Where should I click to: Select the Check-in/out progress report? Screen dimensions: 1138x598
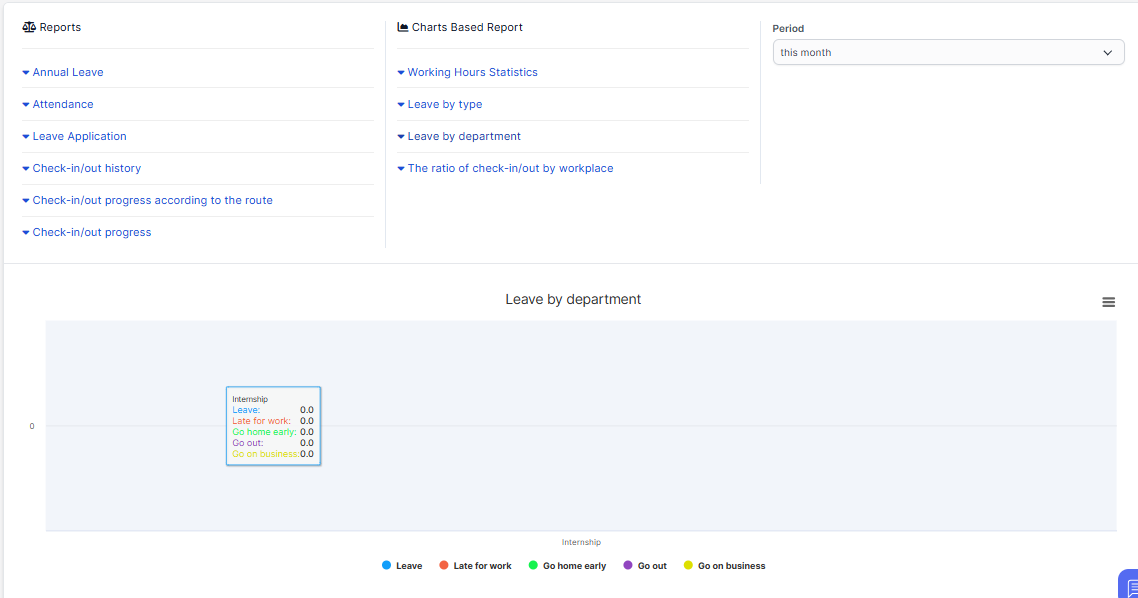tap(91, 232)
